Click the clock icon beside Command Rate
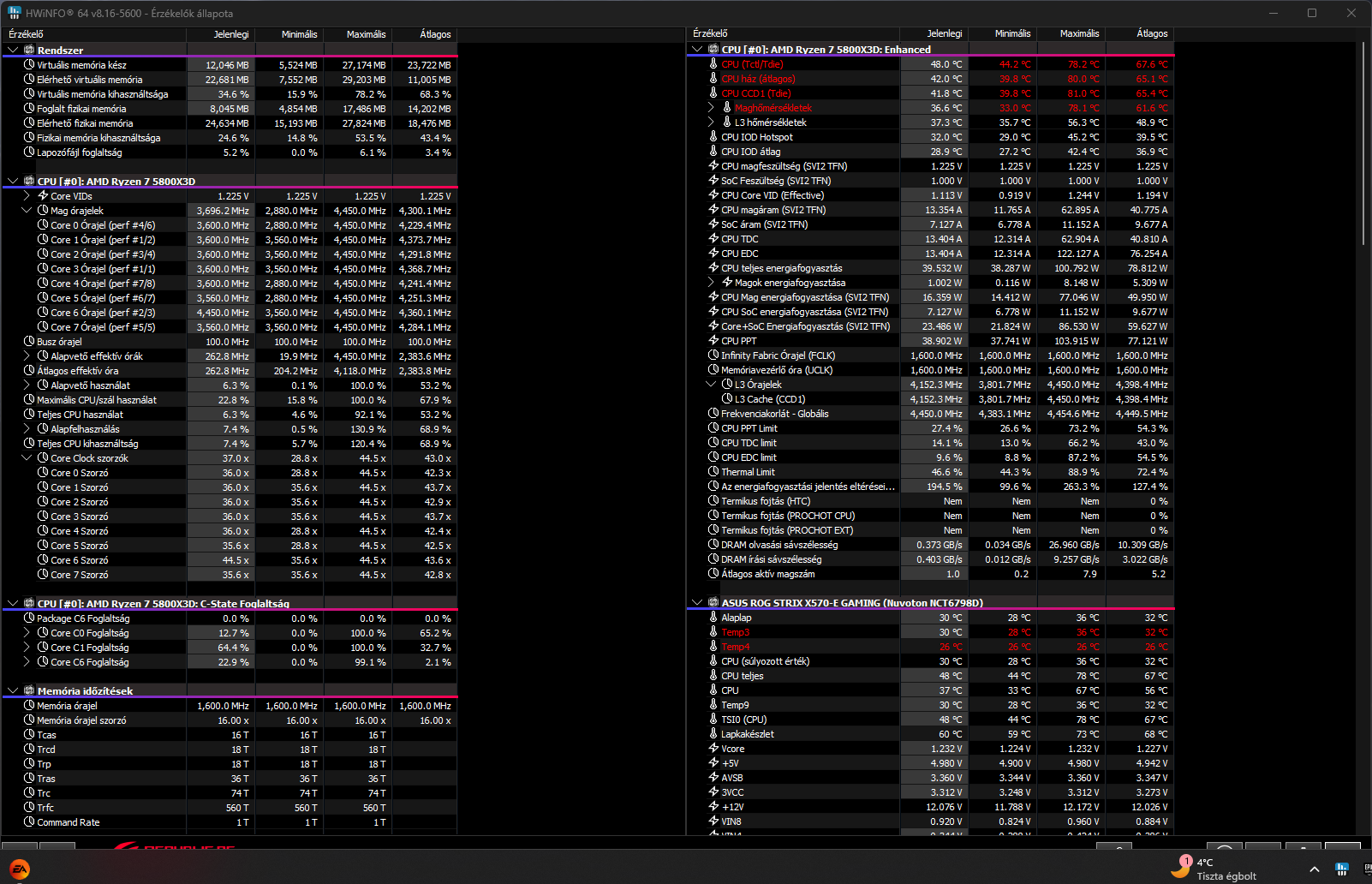Viewport: 1372px width, 884px height. point(29,822)
